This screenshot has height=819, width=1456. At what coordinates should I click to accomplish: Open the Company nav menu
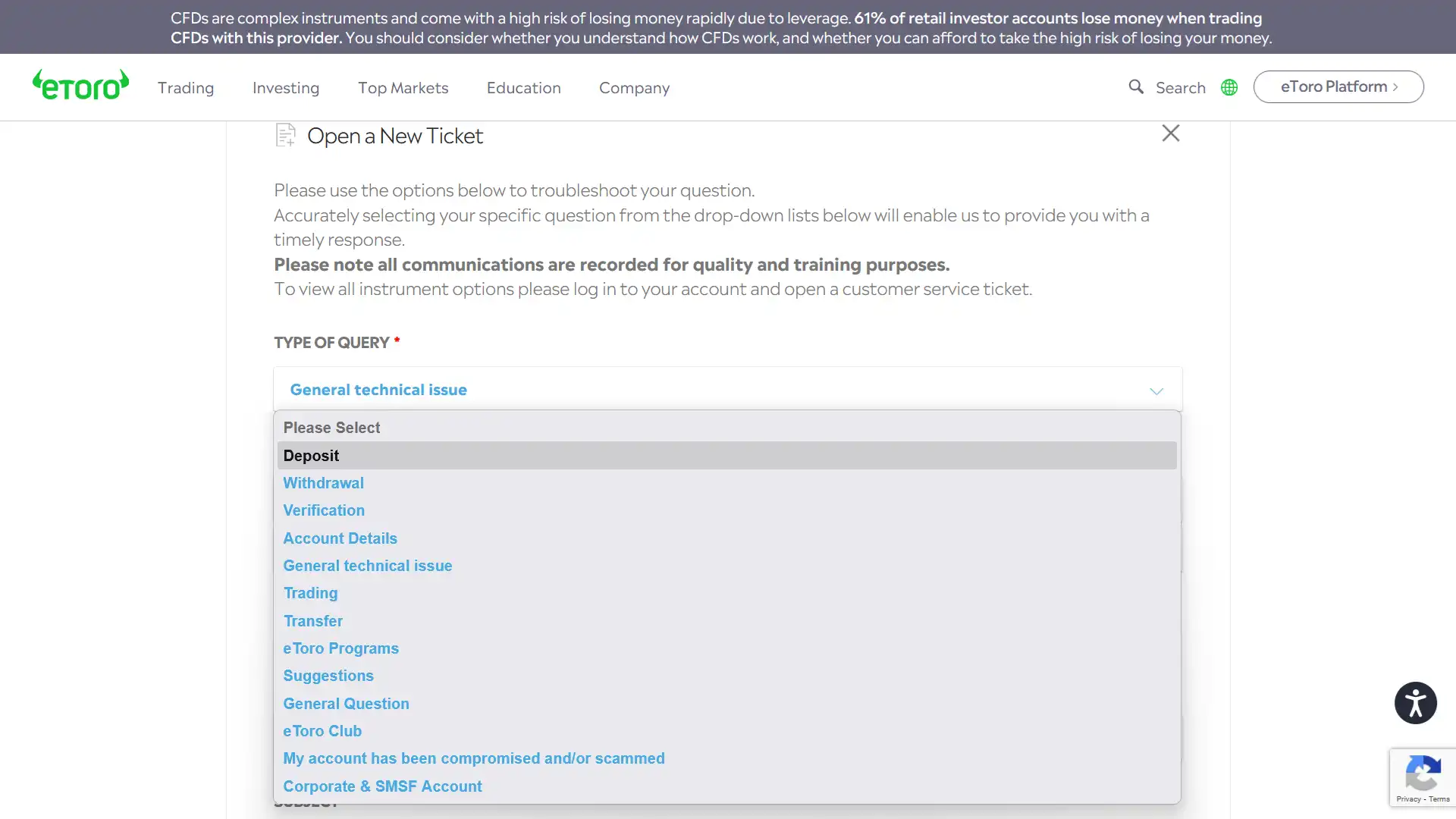(635, 88)
